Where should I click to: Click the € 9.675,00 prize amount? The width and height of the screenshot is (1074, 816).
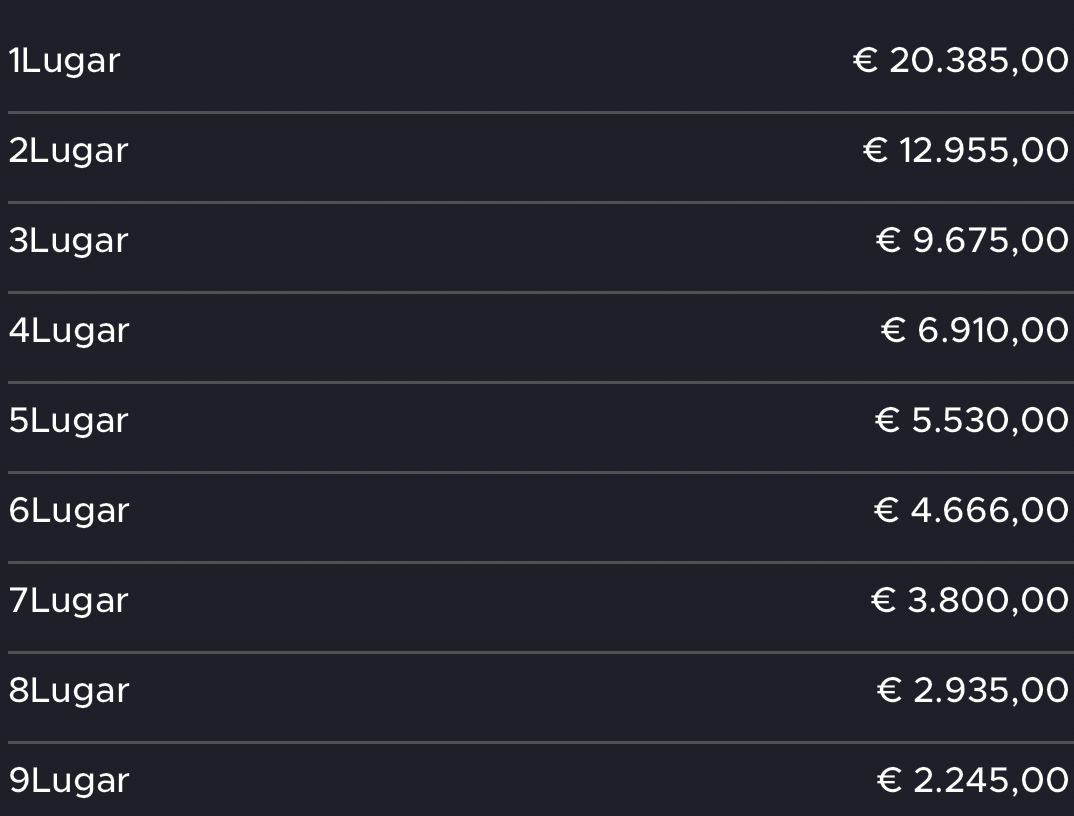coord(972,240)
